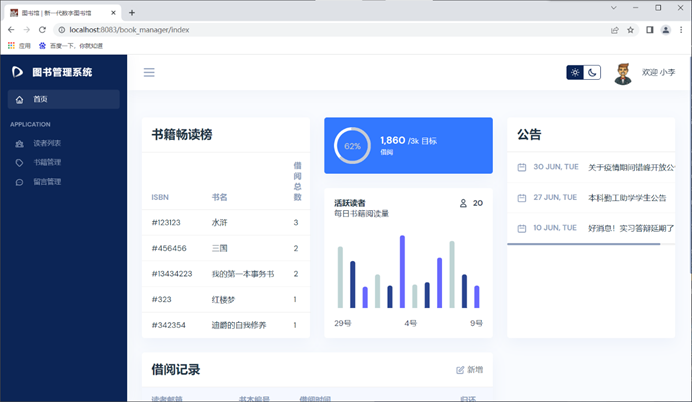
Task: Click the 欢迎 小李 user name
Action: (658, 72)
